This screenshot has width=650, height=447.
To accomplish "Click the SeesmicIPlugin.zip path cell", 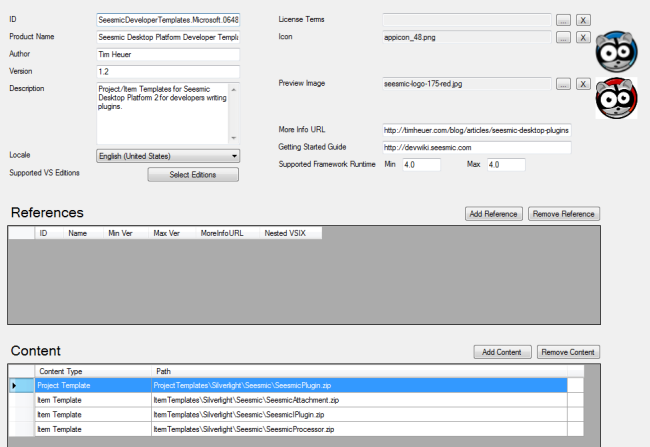I will 359,415.
